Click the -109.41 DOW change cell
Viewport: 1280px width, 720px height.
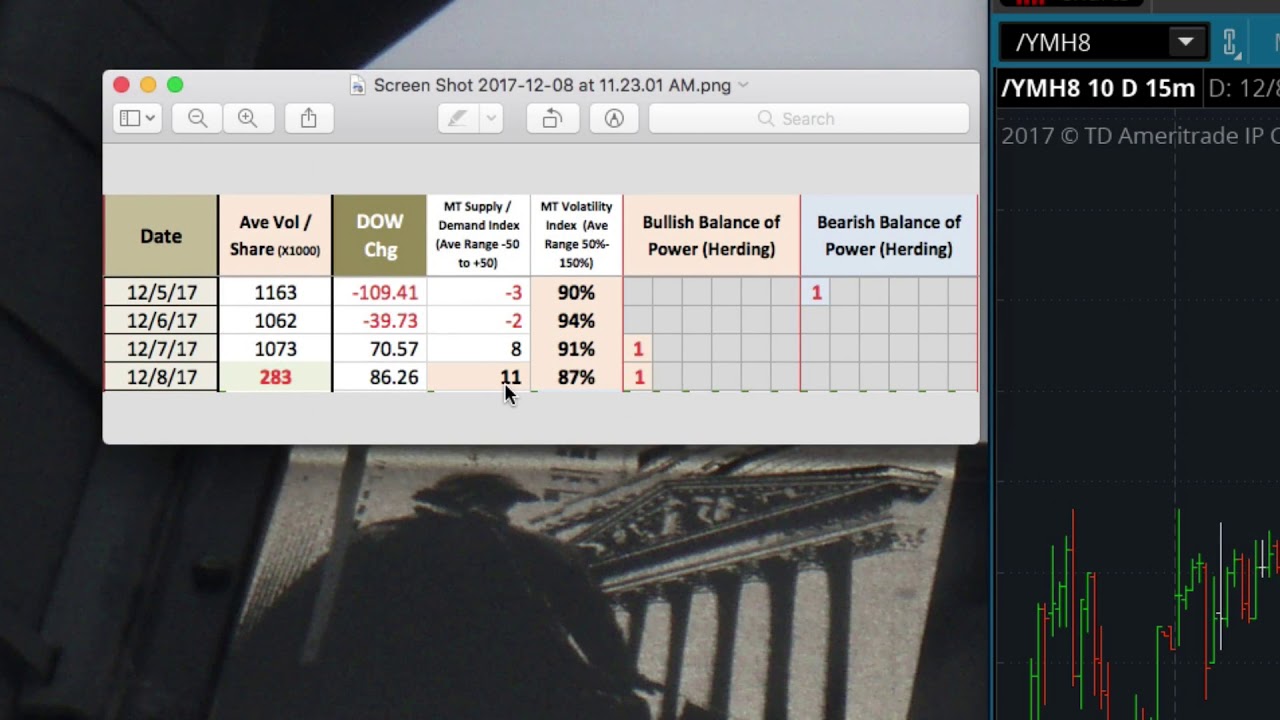(x=380, y=292)
